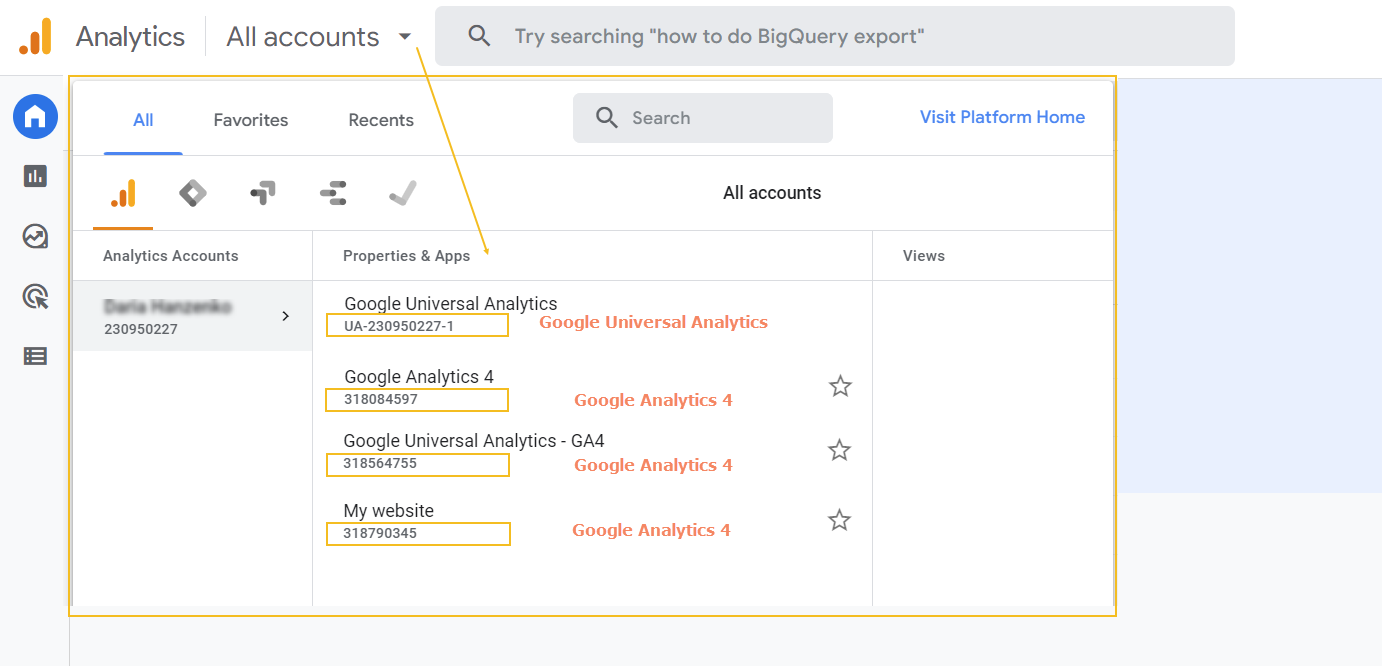Click the account picker Search field
The image size is (1382, 666).
click(x=703, y=118)
